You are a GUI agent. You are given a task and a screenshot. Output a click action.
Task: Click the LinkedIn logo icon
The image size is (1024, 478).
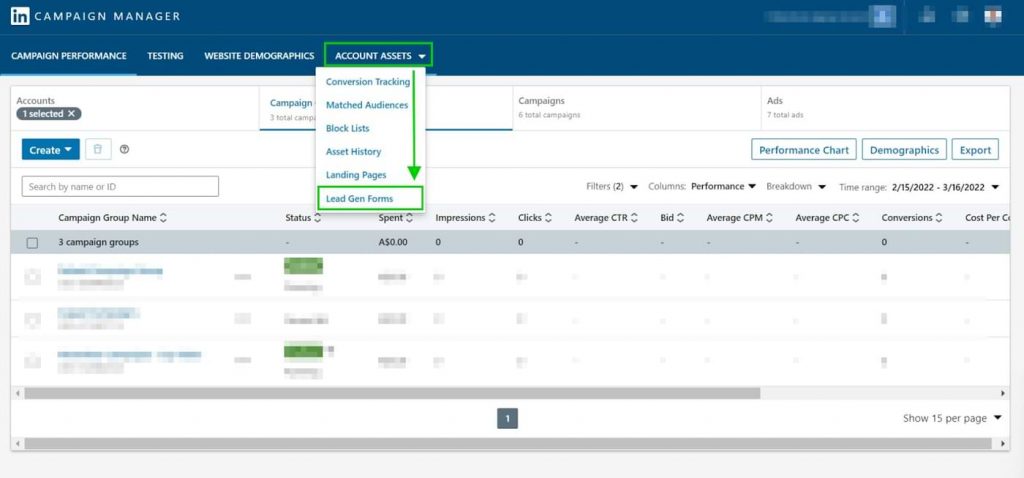20,17
